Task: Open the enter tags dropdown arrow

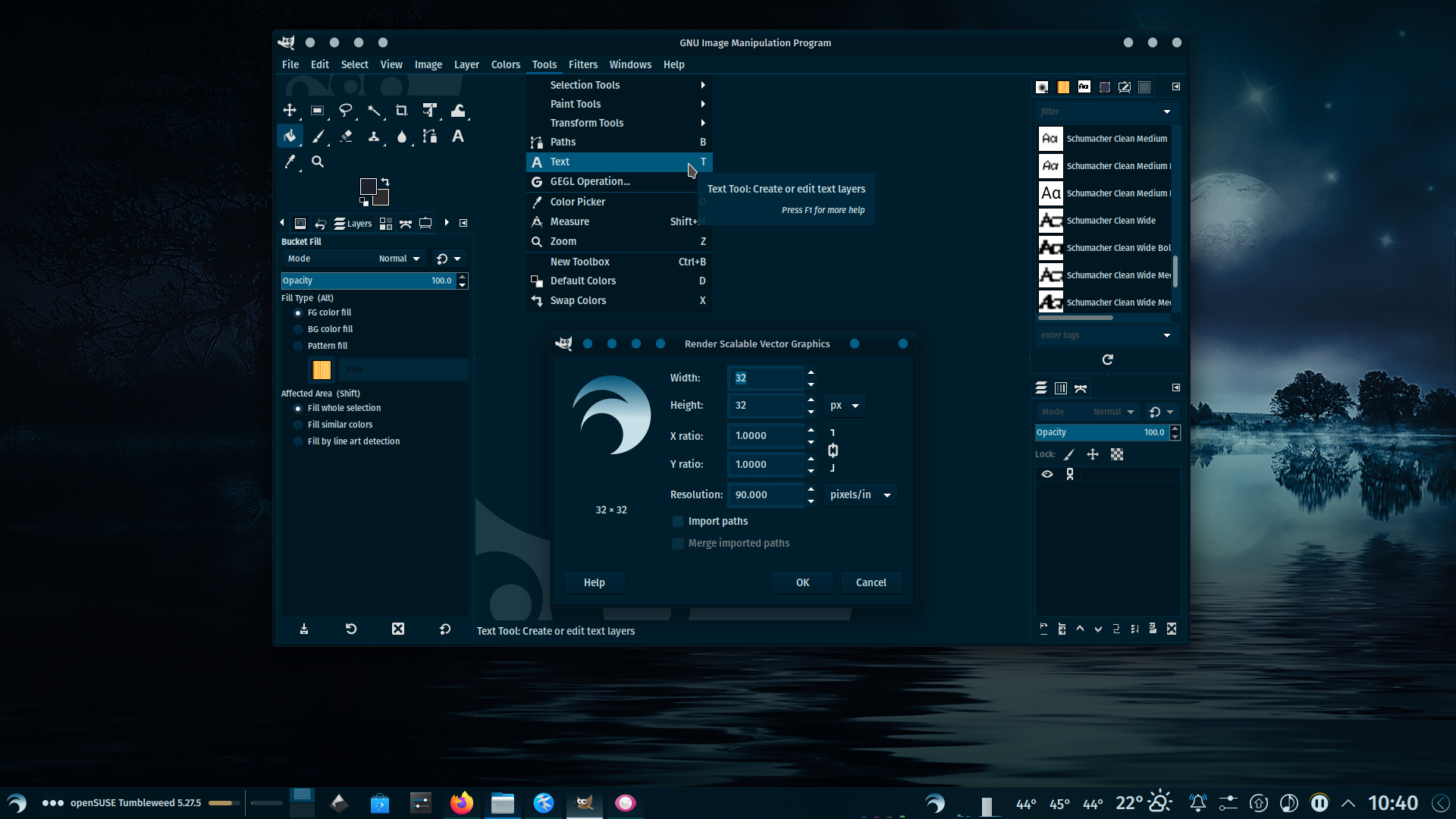Action: click(1166, 335)
